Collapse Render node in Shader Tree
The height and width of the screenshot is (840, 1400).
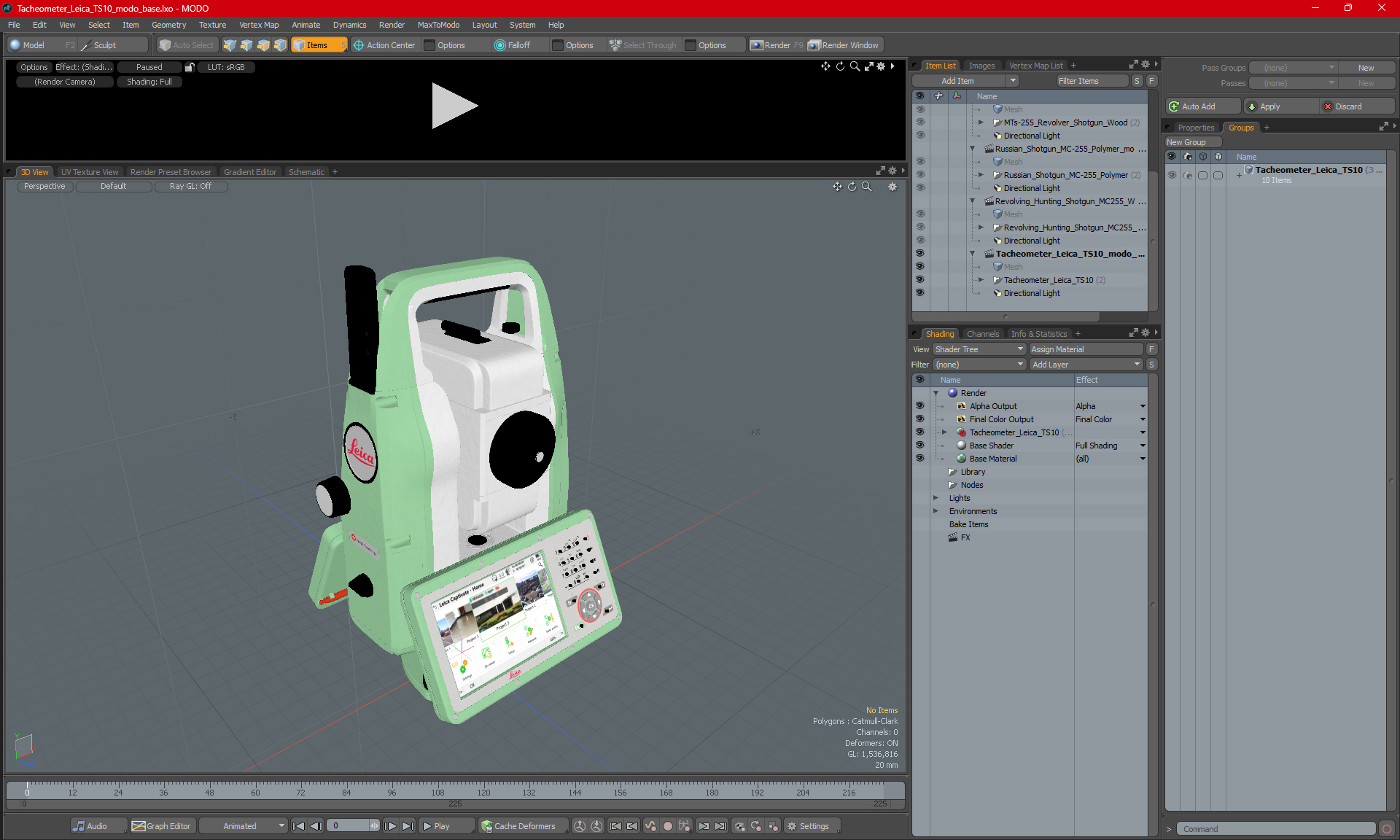click(x=936, y=393)
